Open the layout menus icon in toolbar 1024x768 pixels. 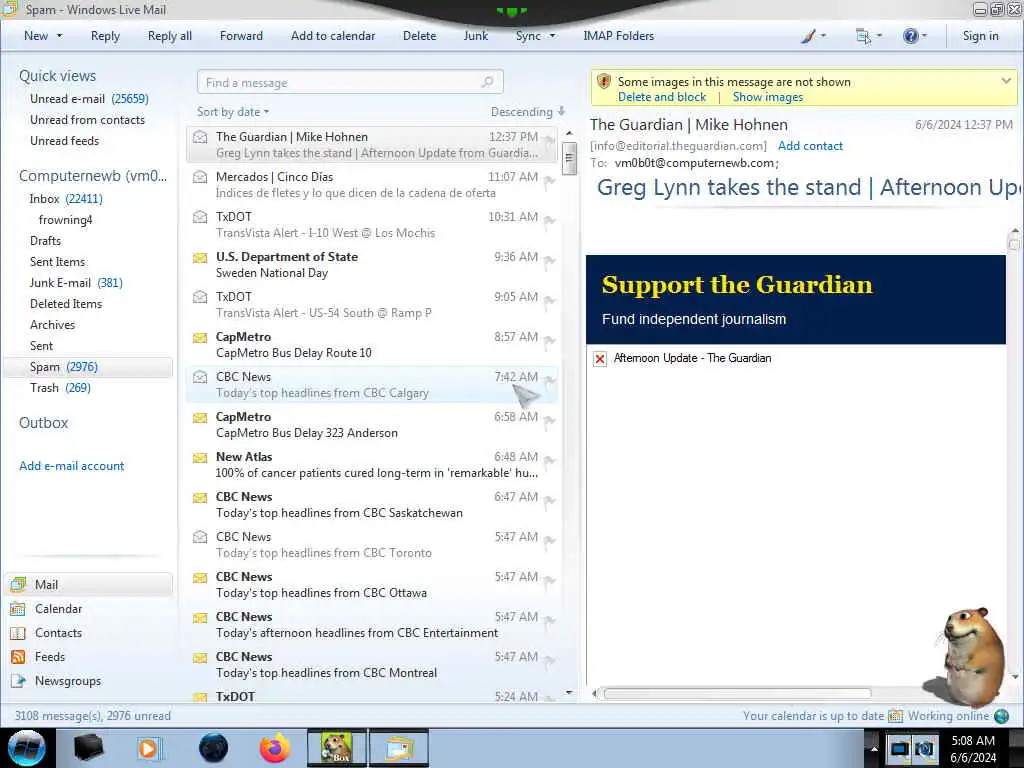pos(863,36)
